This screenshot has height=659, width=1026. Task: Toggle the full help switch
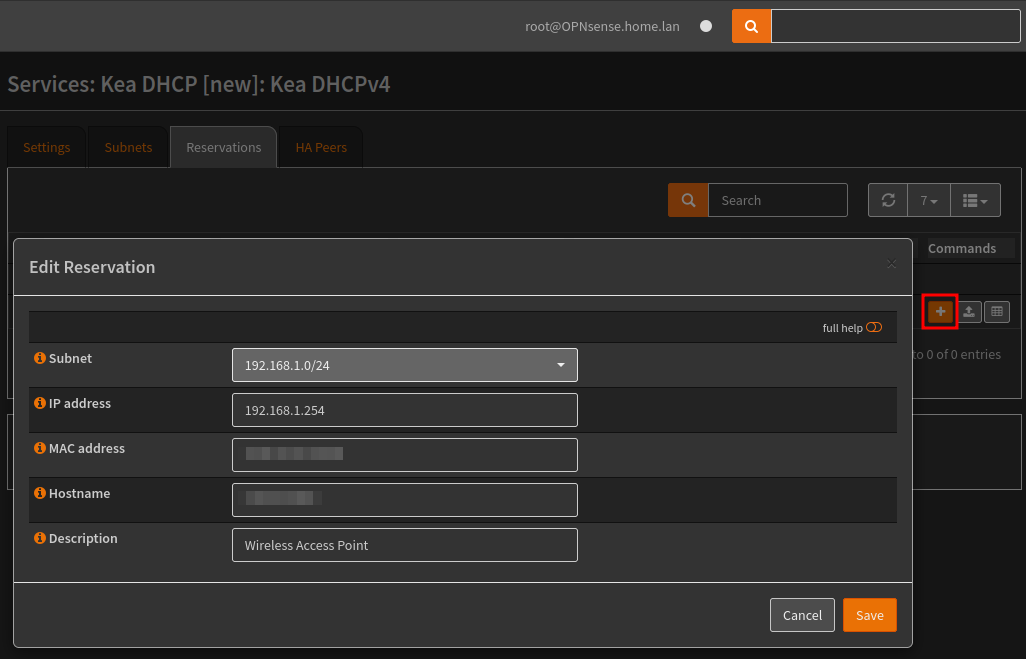[874, 327]
